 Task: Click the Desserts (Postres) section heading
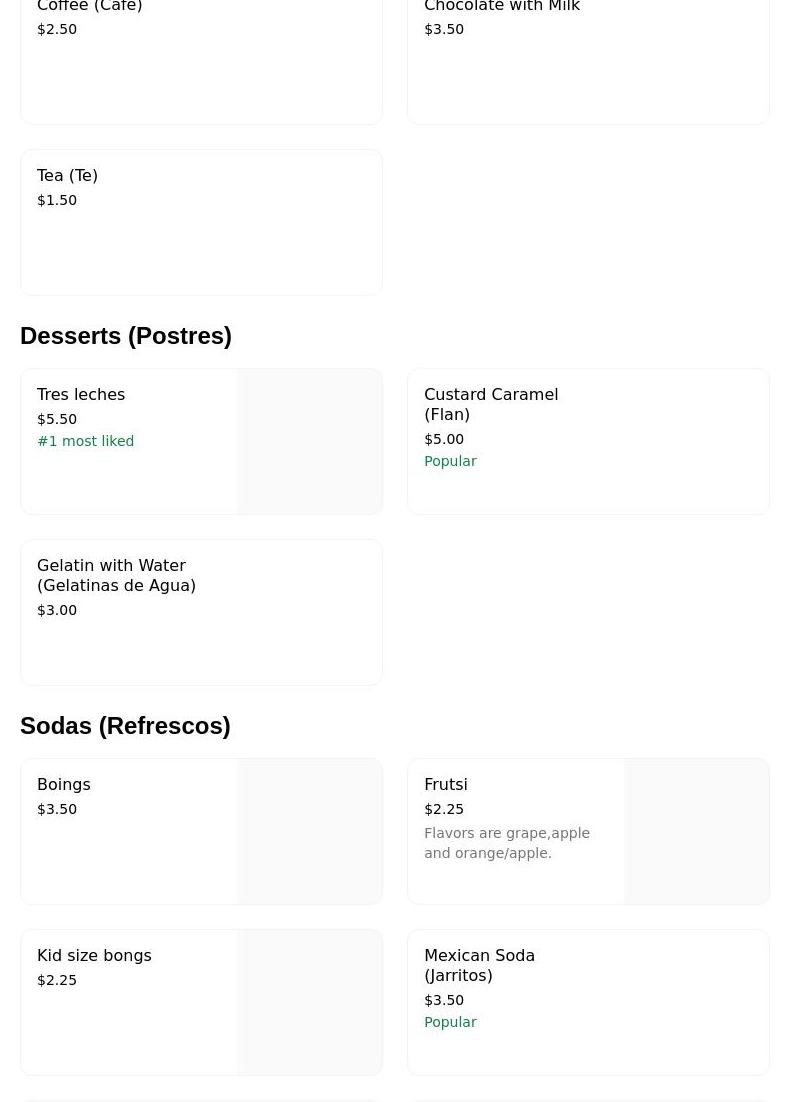point(126,336)
